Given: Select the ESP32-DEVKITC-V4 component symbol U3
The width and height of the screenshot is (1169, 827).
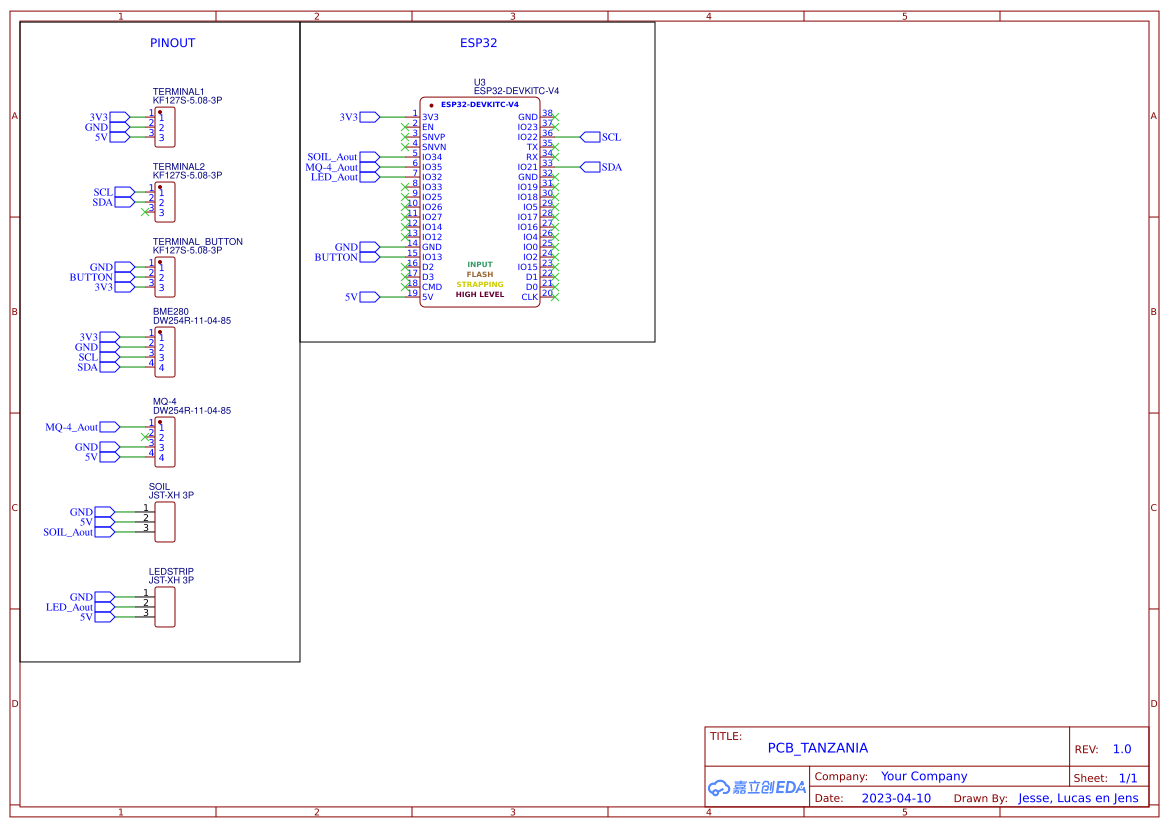Looking at the screenshot, I should tap(480, 200).
